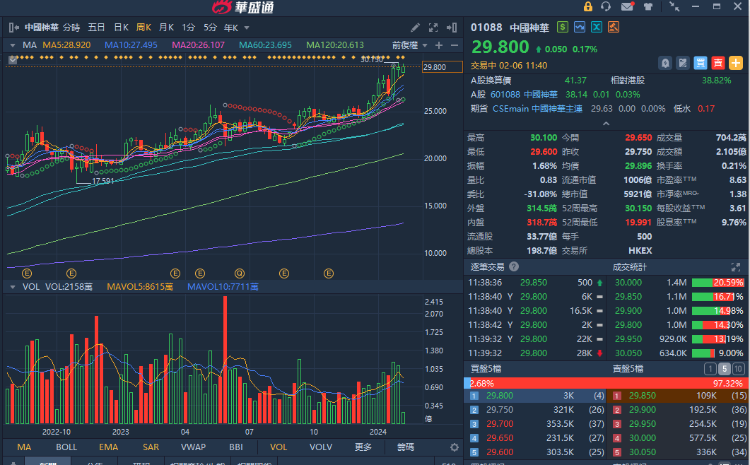Toggle the BOLL indicator
Image resolution: width=750 pixels, height=465 pixels.
[x=66, y=447]
